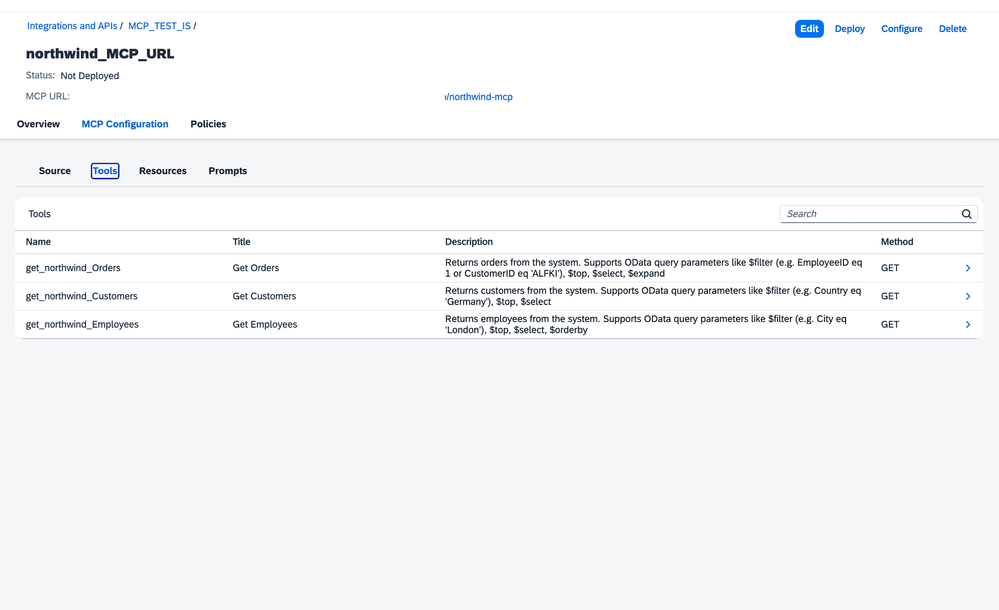The image size is (999, 610).
Task: Open the Policies tab
Action: click(208, 124)
